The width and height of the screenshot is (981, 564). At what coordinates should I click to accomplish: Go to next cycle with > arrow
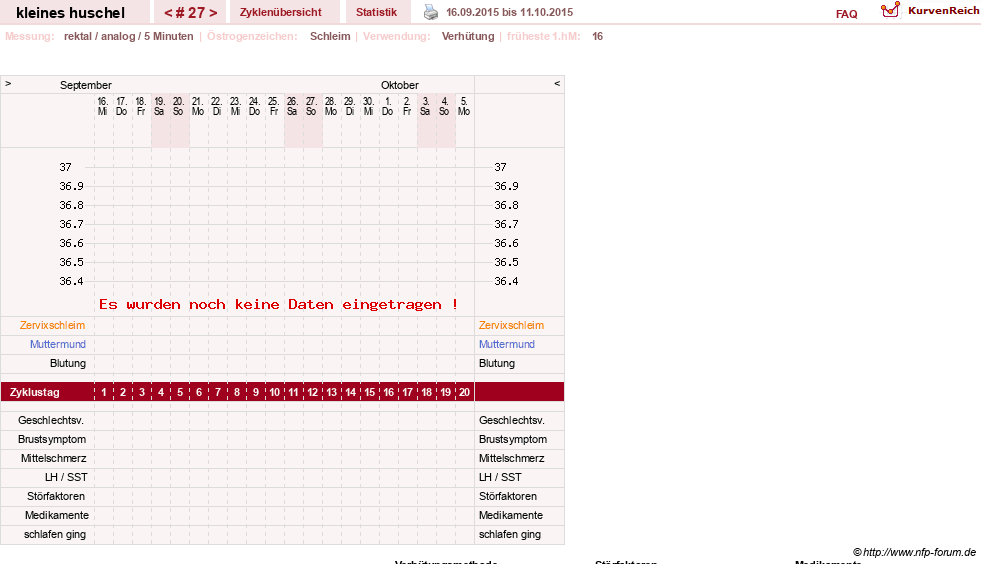coord(213,13)
